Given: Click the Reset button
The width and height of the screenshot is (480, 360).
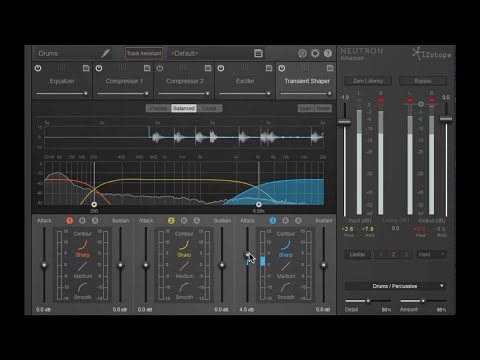Looking at the screenshot, I should 323,108.
